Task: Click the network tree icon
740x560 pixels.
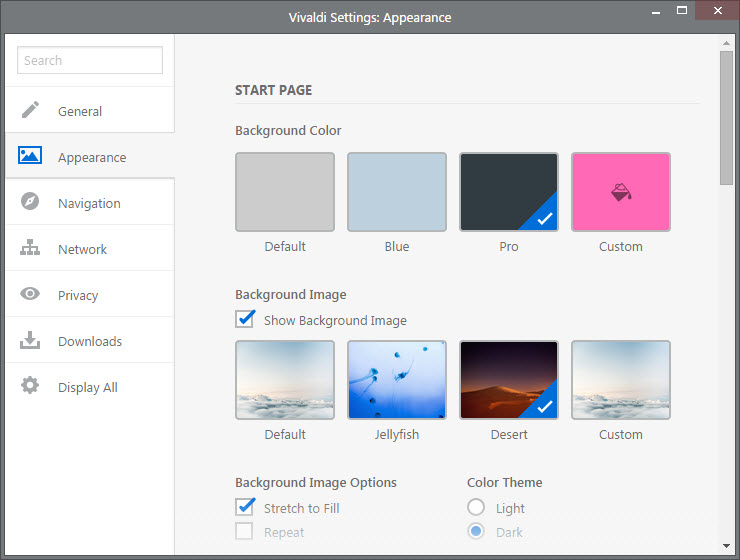Action: 30,247
